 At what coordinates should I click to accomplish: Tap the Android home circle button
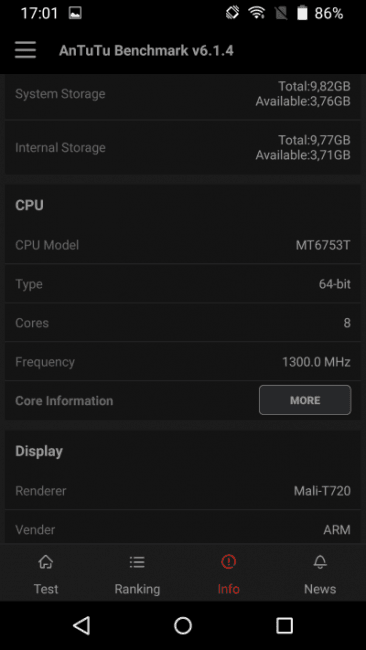pyautogui.click(x=183, y=626)
